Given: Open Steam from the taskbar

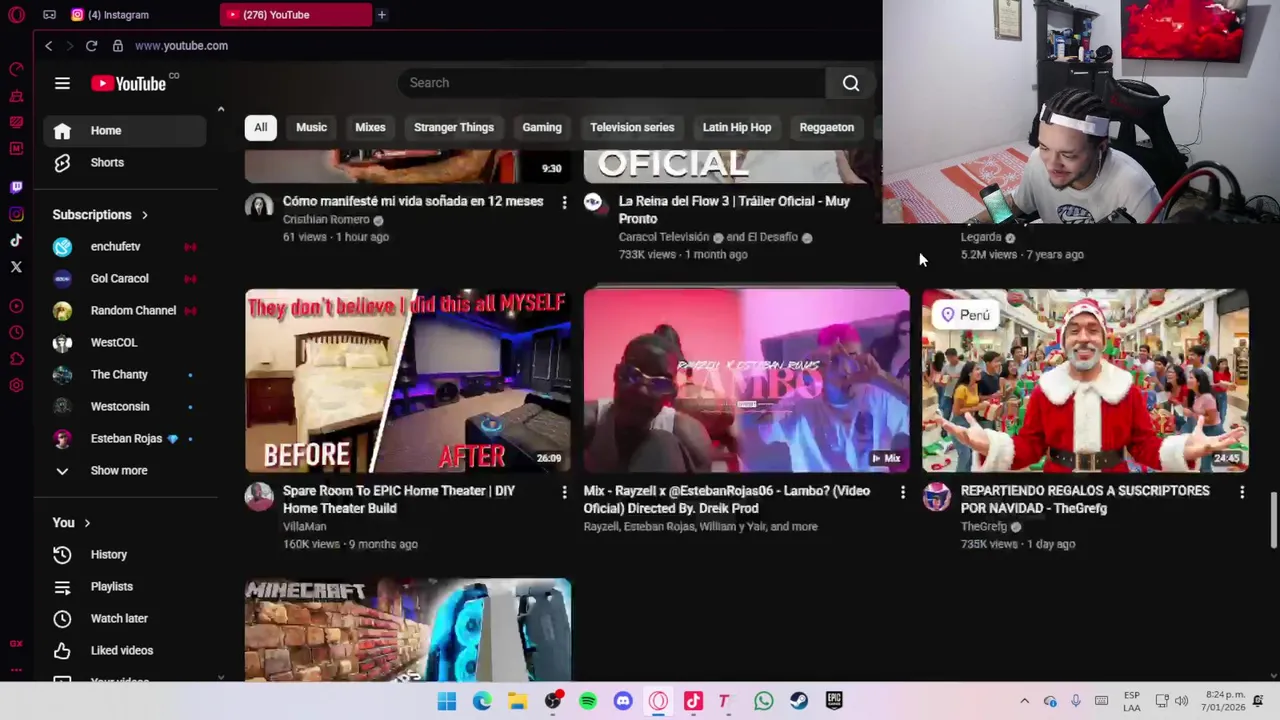Looking at the screenshot, I should click(x=799, y=701).
